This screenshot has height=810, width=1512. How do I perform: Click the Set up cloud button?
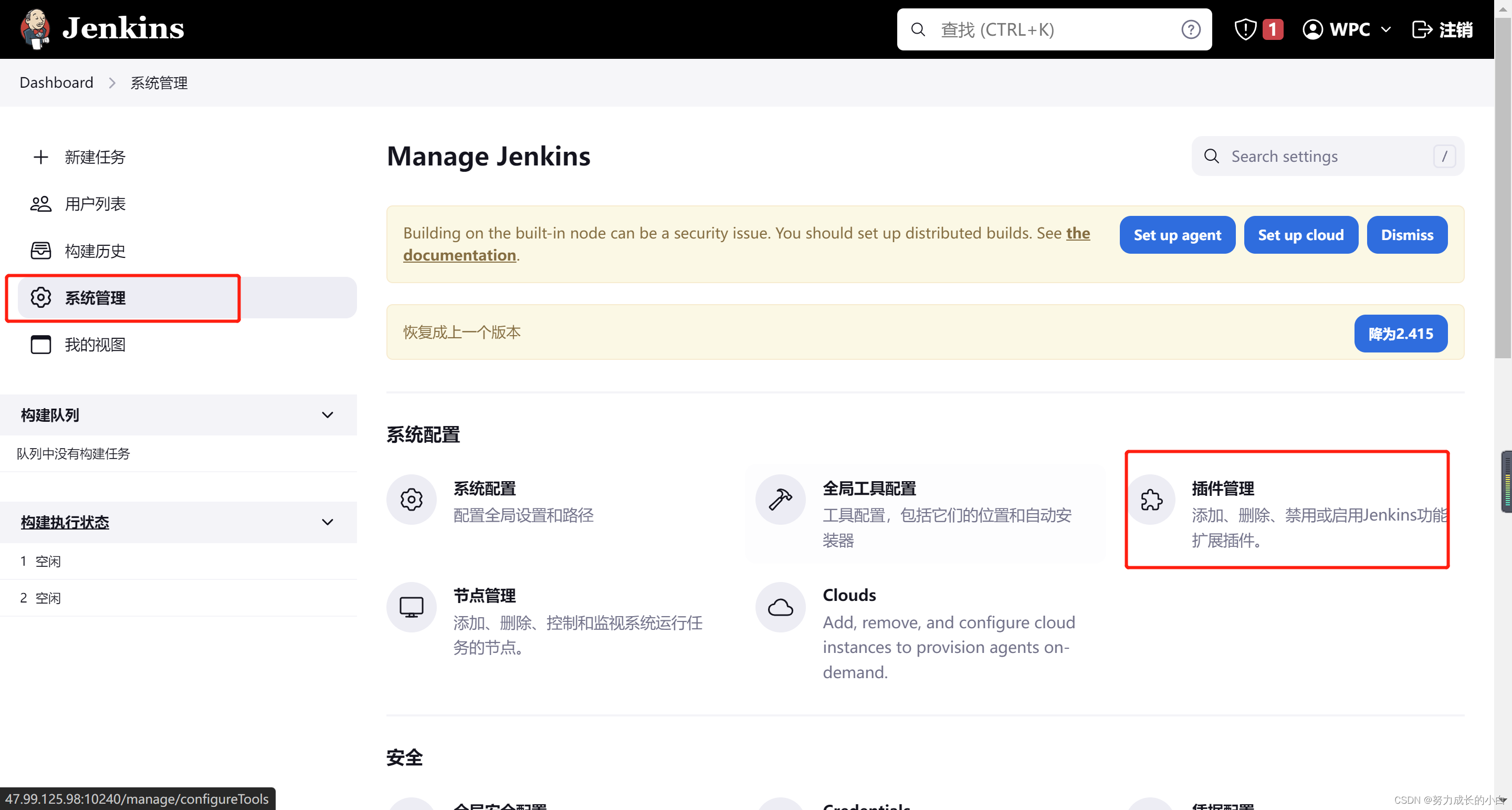pos(1300,234)
